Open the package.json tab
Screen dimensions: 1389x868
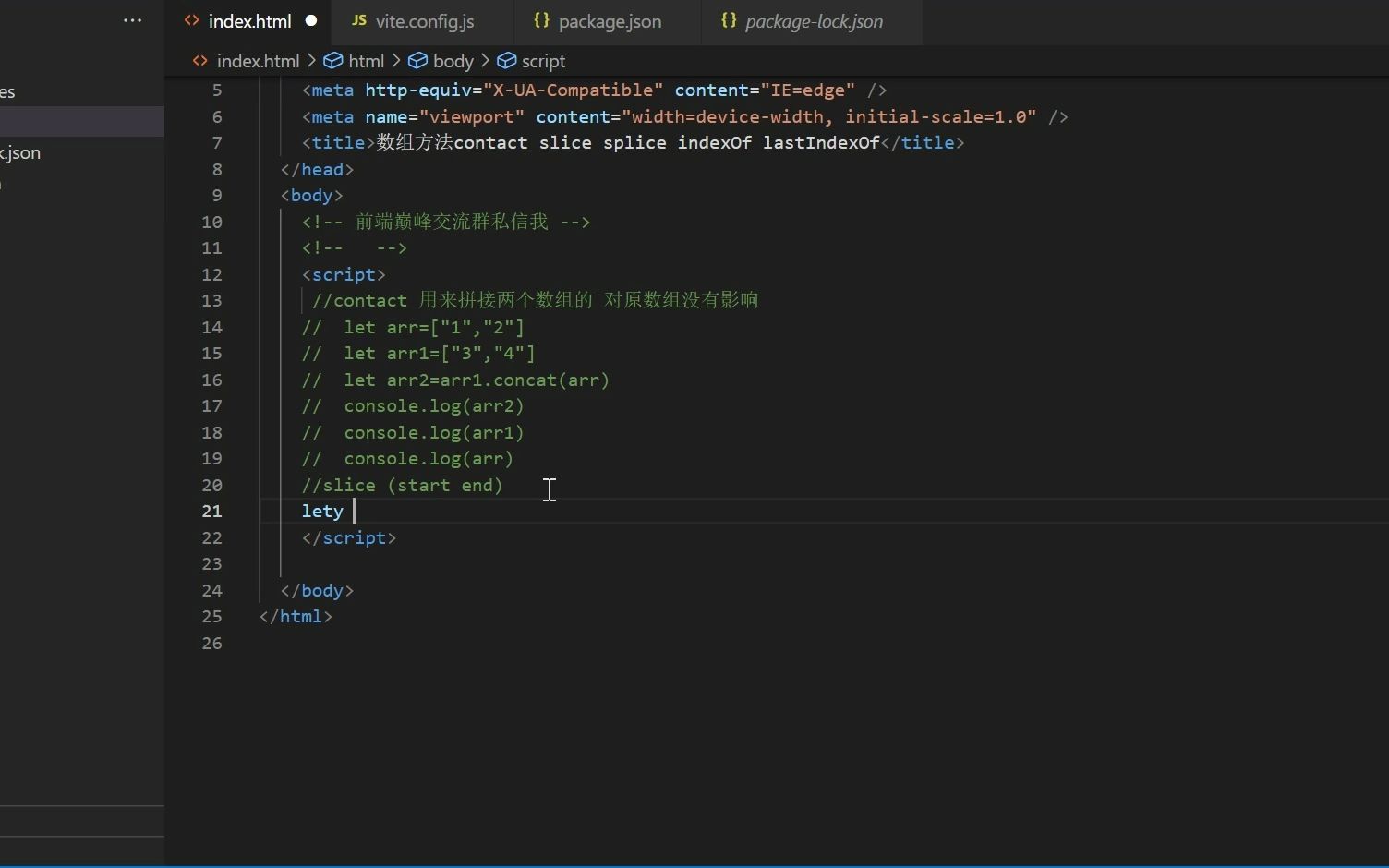[x=610, y=21]
